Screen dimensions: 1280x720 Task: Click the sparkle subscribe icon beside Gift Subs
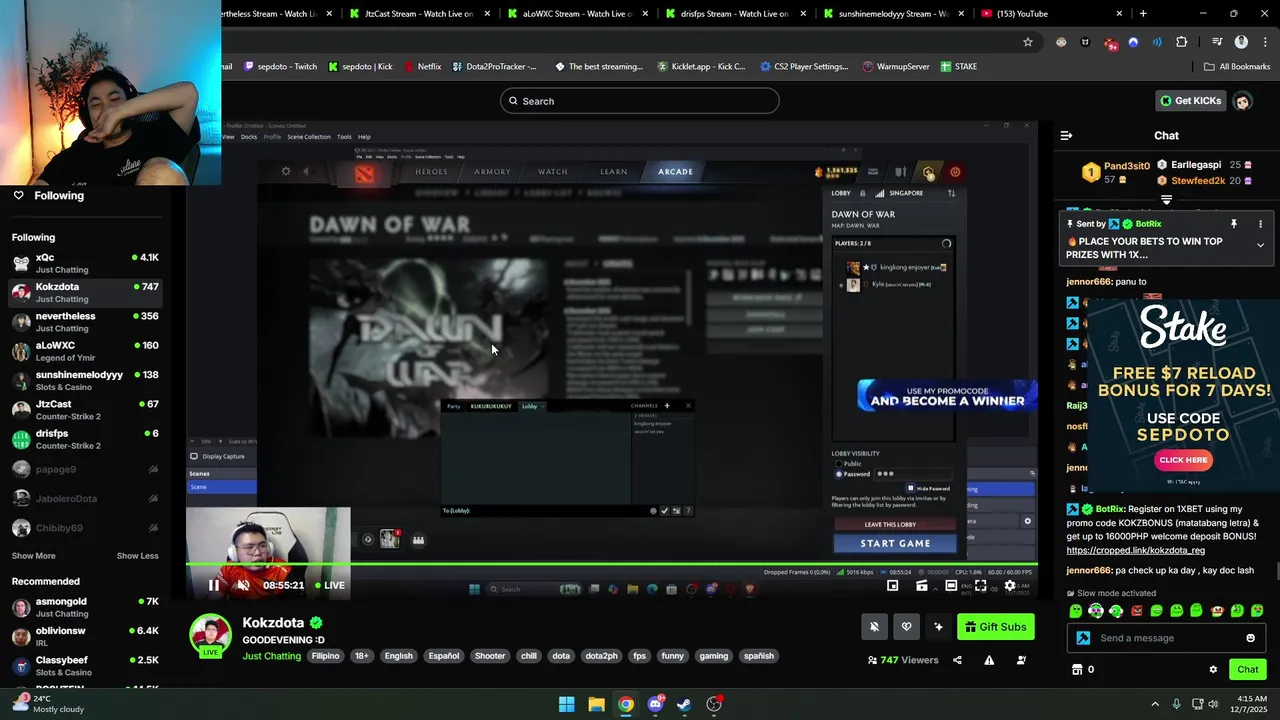point(938,627)
